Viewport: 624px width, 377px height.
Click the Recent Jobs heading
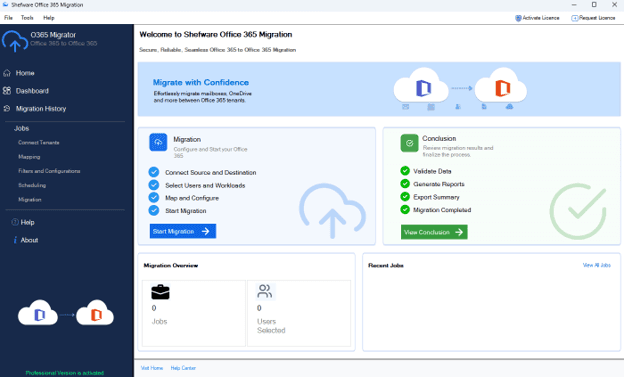click(386, 266)
